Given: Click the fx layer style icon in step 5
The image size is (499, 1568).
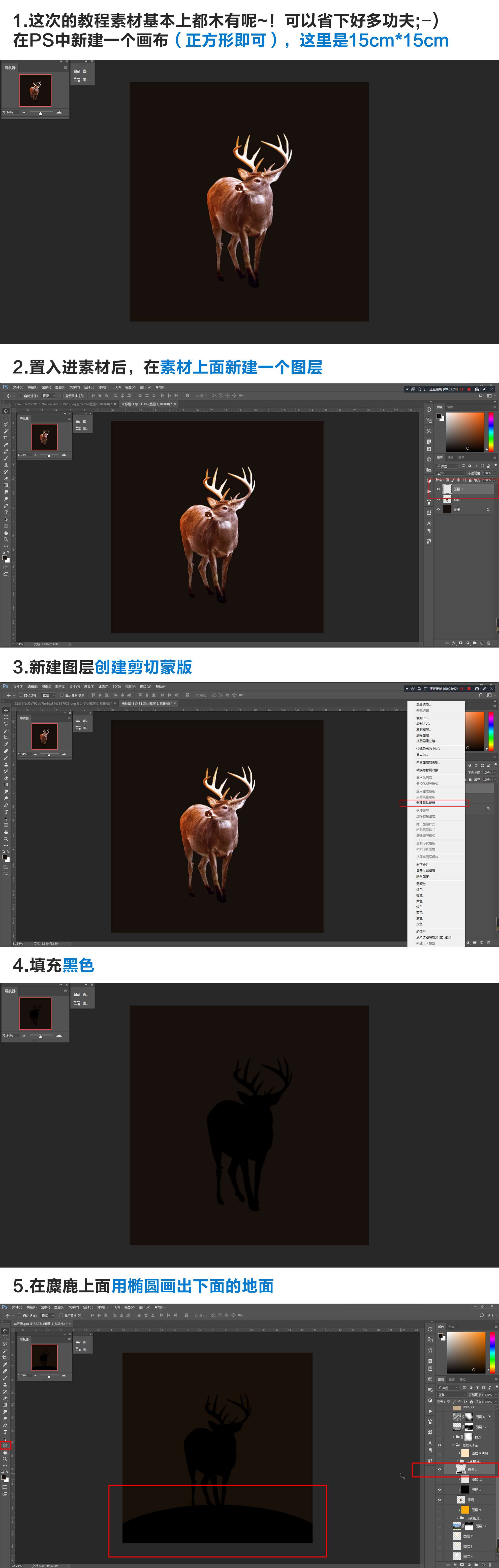Looking at the screenshot, I should tap(455, 1565).
